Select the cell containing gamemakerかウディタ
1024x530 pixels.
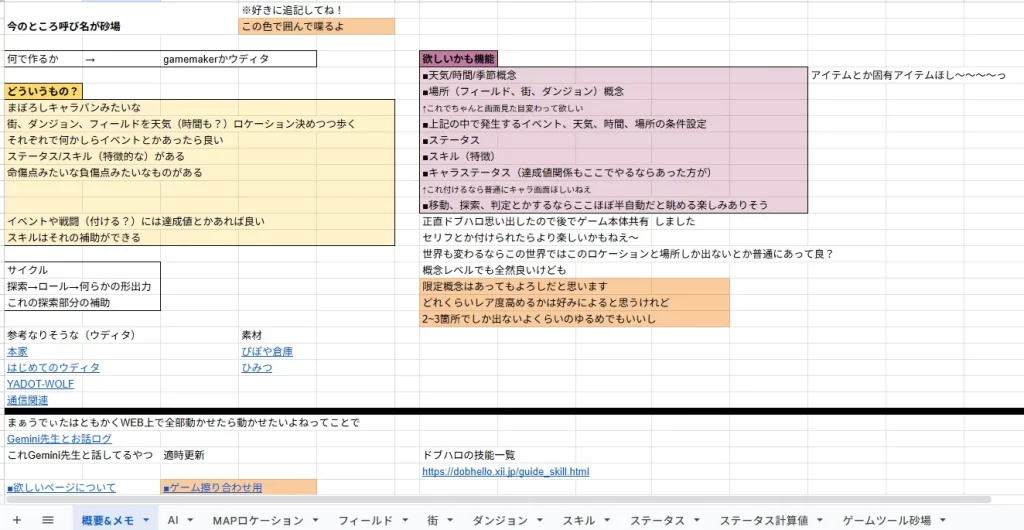point(215,59)
